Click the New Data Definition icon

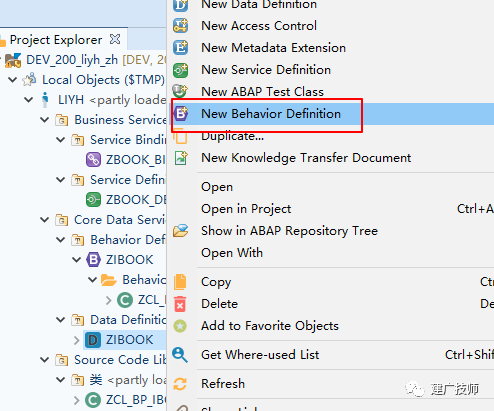point(180,5)
